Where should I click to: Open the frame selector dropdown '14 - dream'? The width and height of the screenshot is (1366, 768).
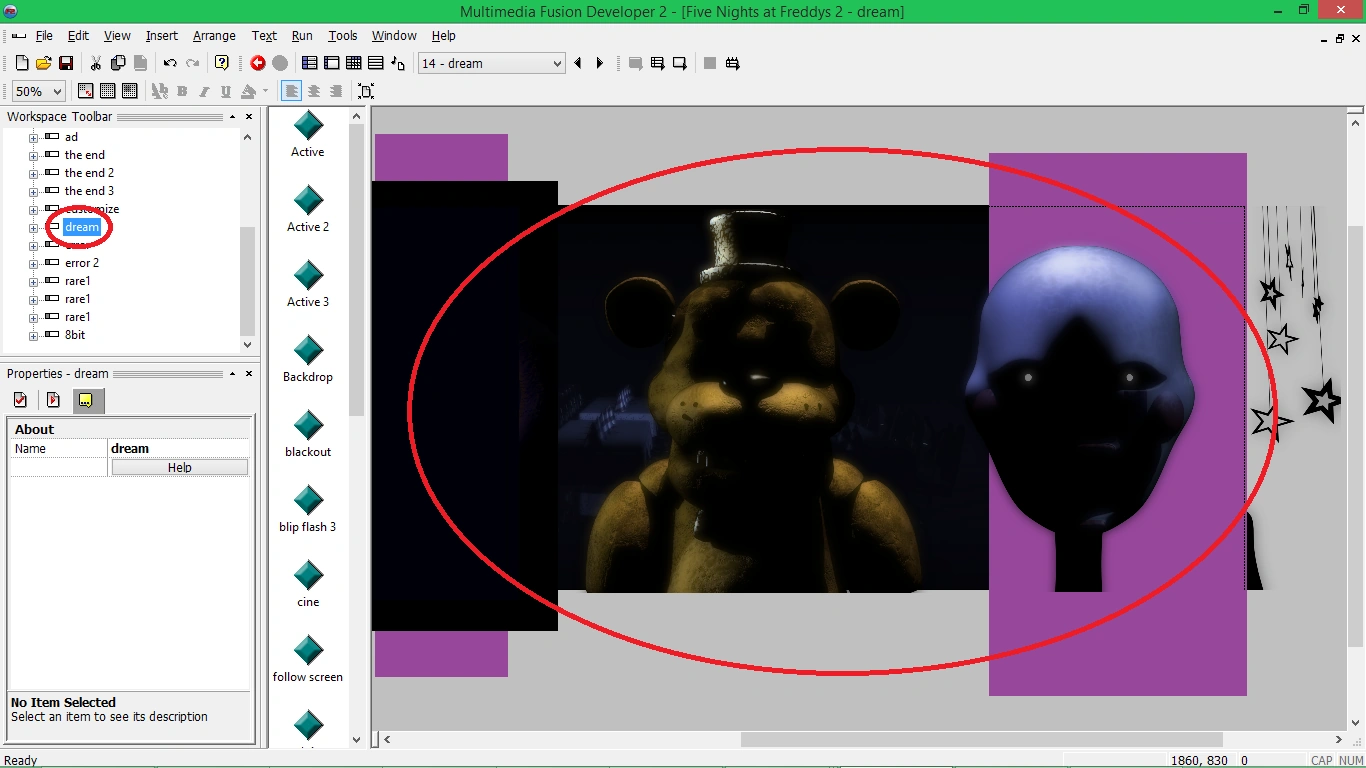[x=492, y=63]
